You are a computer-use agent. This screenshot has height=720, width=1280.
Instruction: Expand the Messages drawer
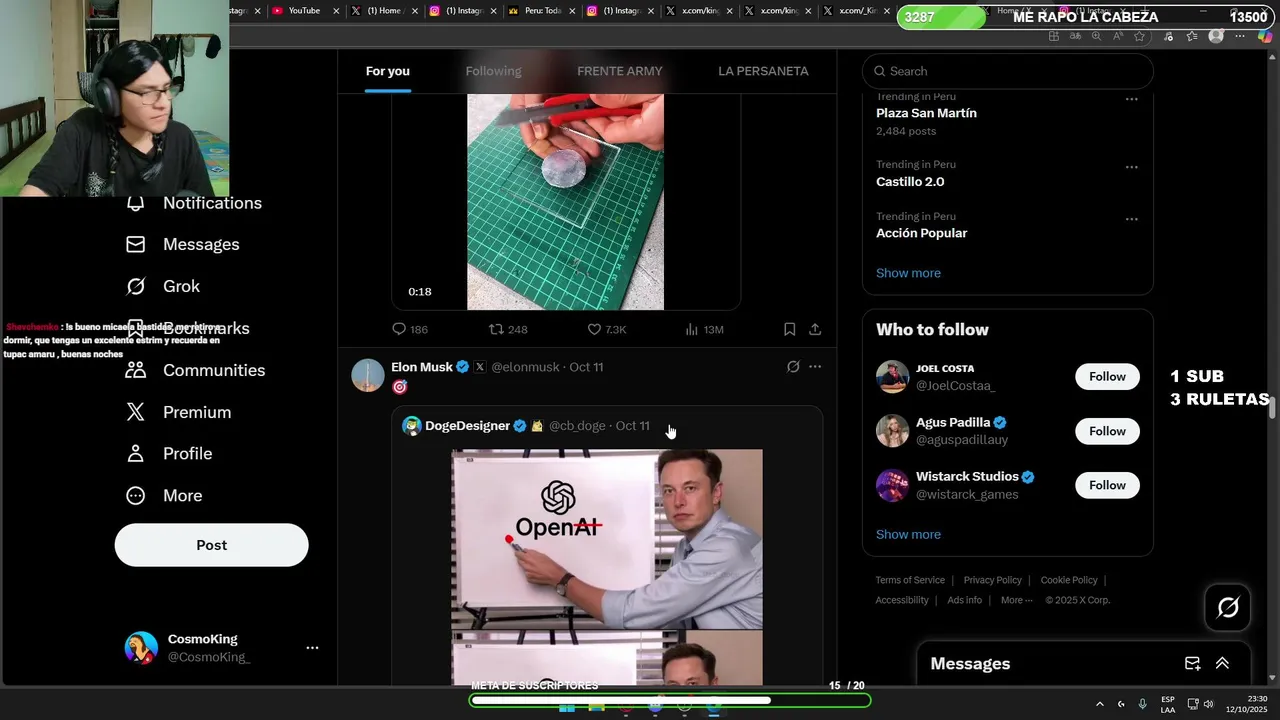coord(1222,664)
